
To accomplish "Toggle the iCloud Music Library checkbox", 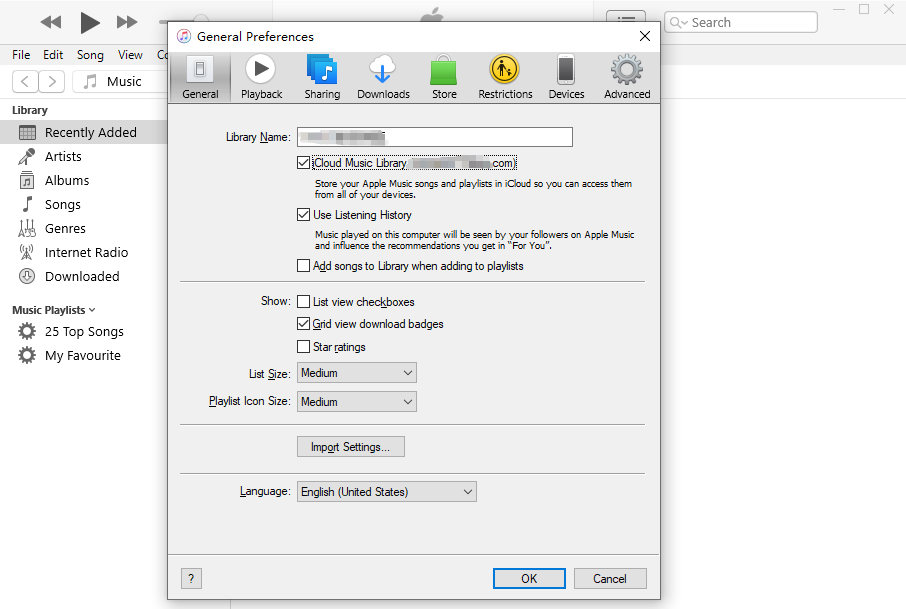I will click(303, 163).
